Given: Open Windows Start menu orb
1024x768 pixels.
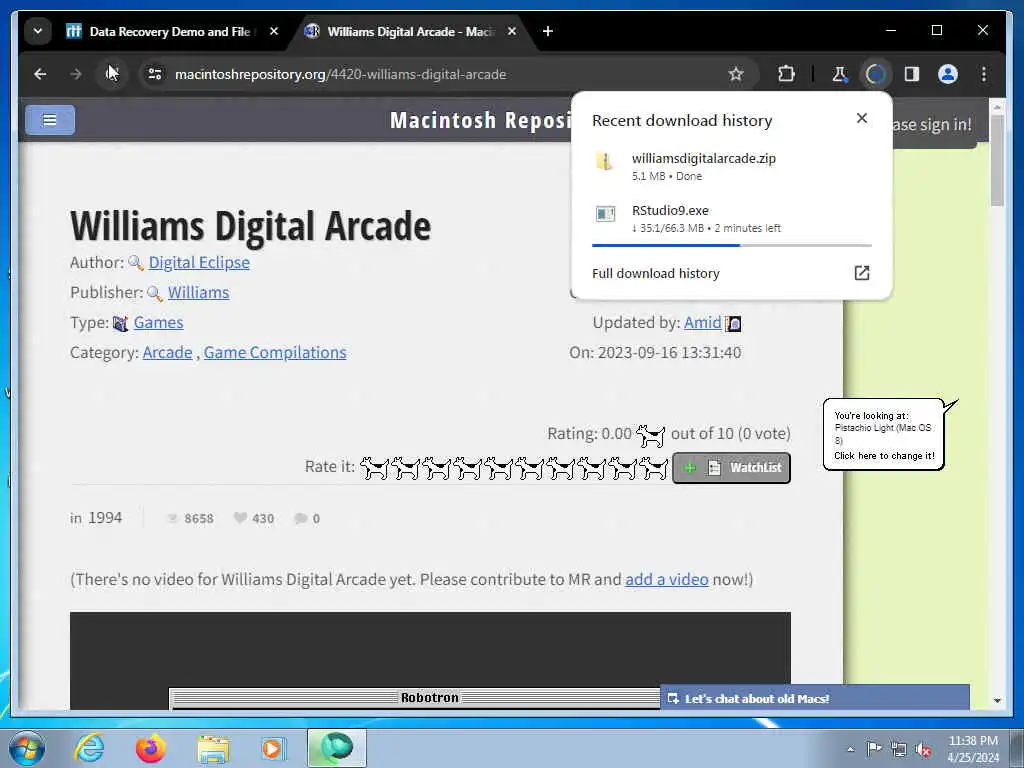Looking at the screenshot, I should [27, 748].
